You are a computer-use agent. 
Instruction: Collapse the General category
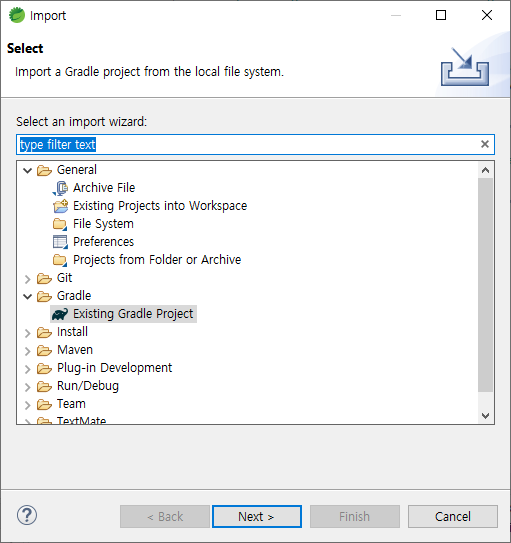coord(28,170)
